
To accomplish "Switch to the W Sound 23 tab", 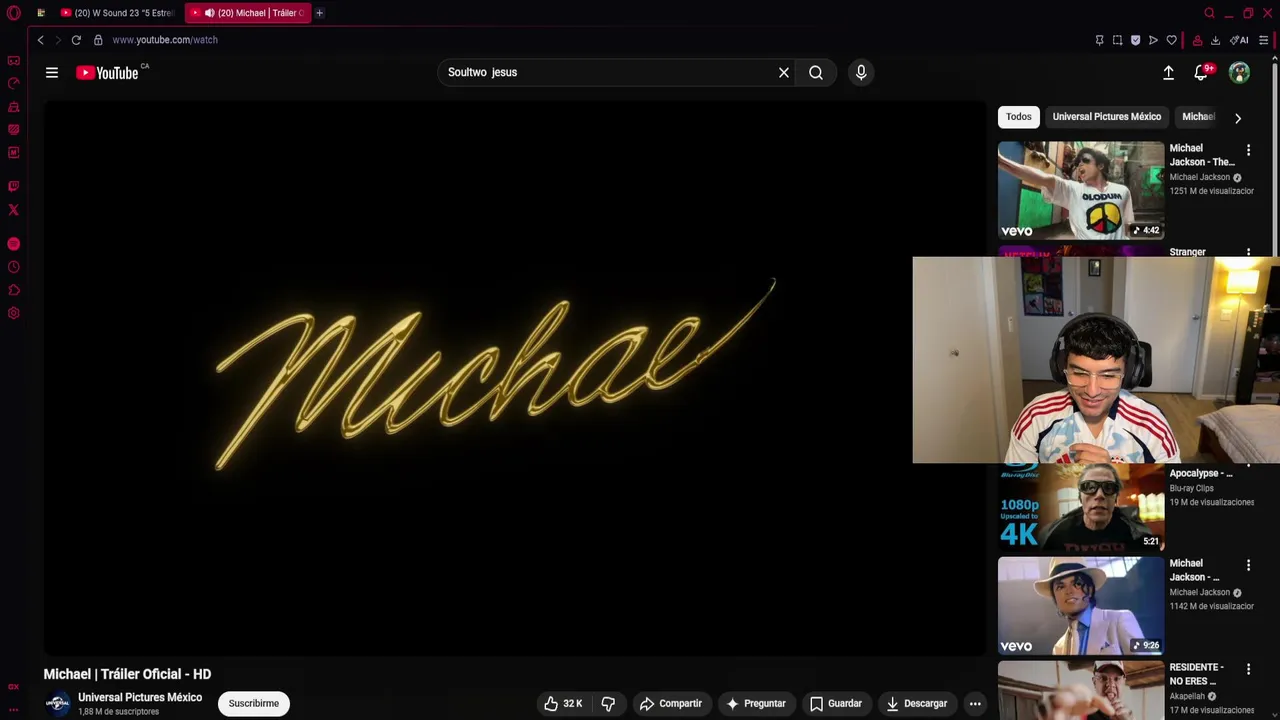I will pos(118,13).
